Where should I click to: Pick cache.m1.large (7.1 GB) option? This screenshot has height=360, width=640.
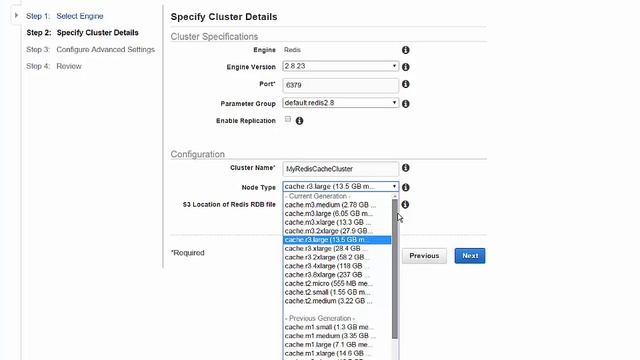click(337, 344)
